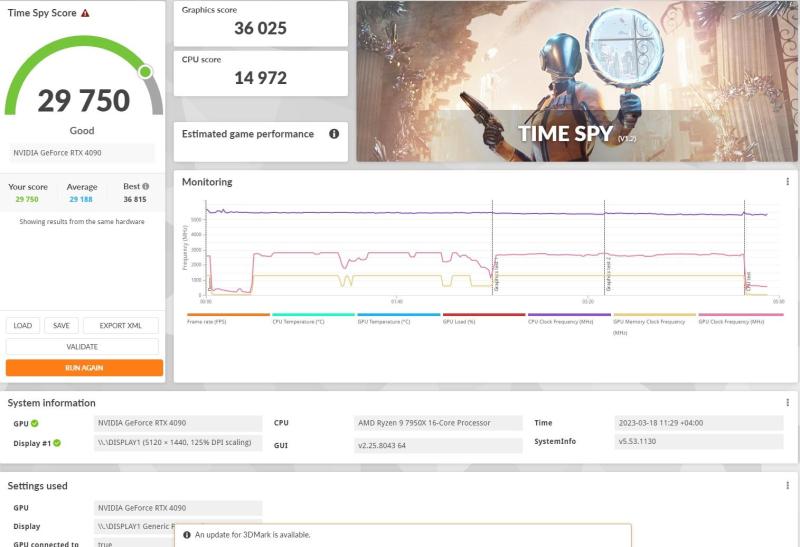Open the System information three-dot menu
Image resolution: width=800 pixels, height=547 pixels.
coord(787,403)
